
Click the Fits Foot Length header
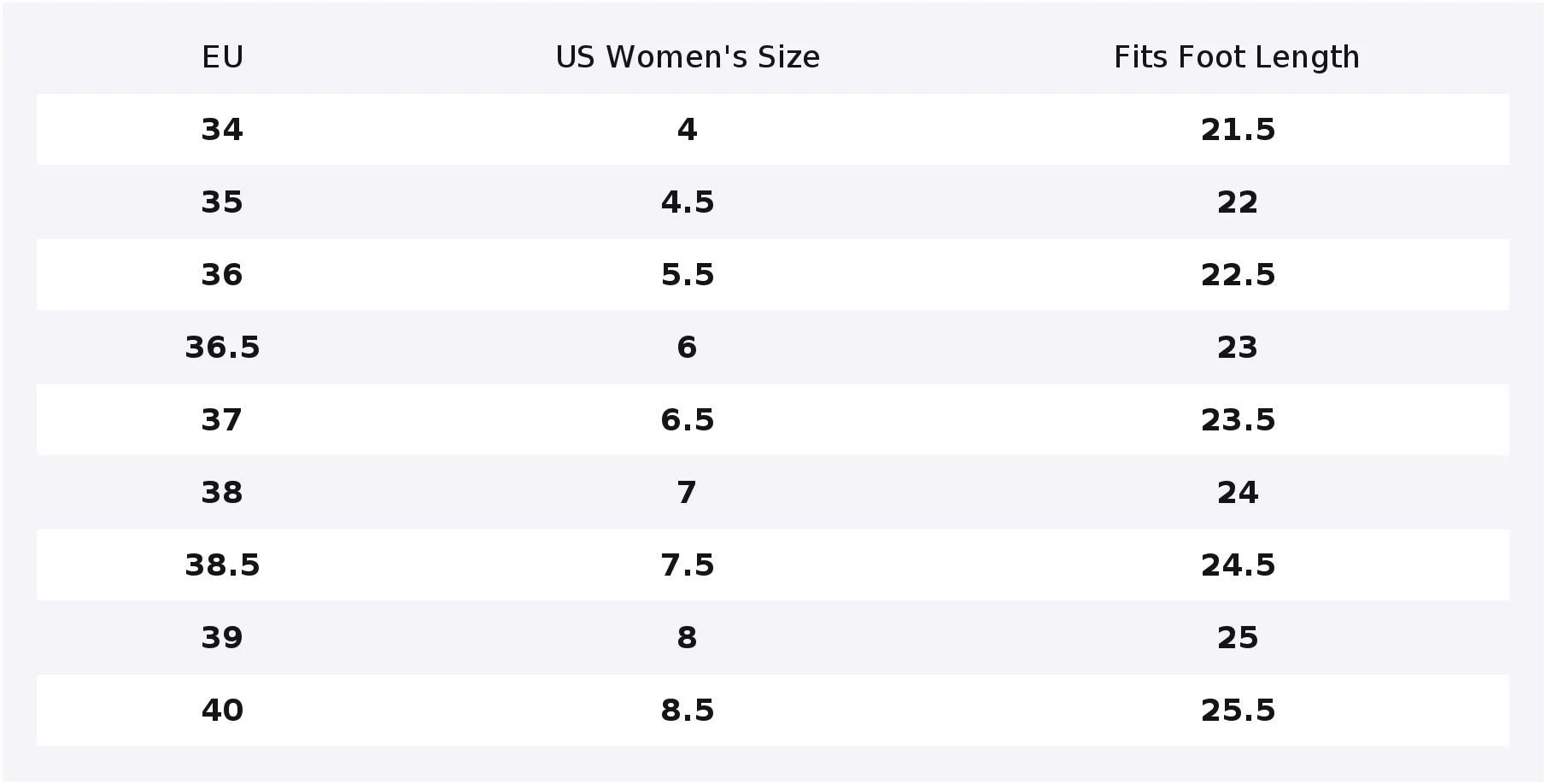point(1237,57)
